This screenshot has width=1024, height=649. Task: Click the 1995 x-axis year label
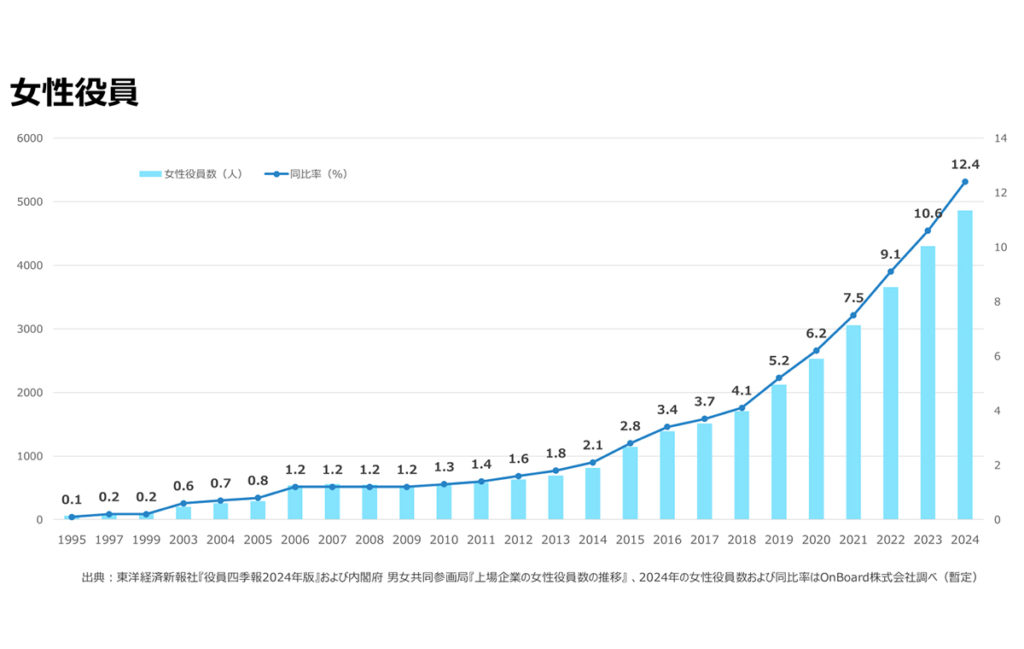coord(72,540)
